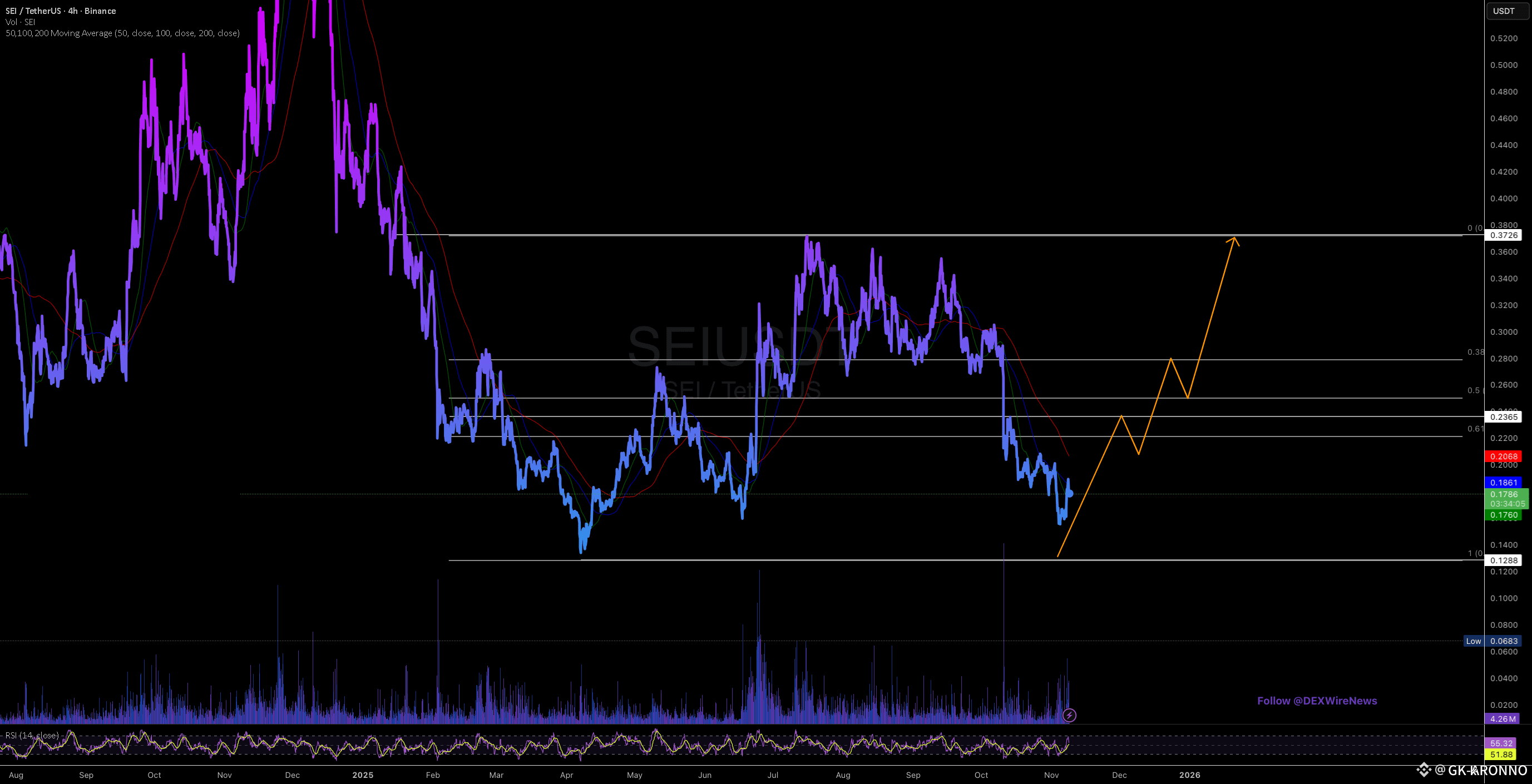This screenshot has height=784, width=1532.
Task: Click the purple 4.26M volume label
Action: (1503, 718)
